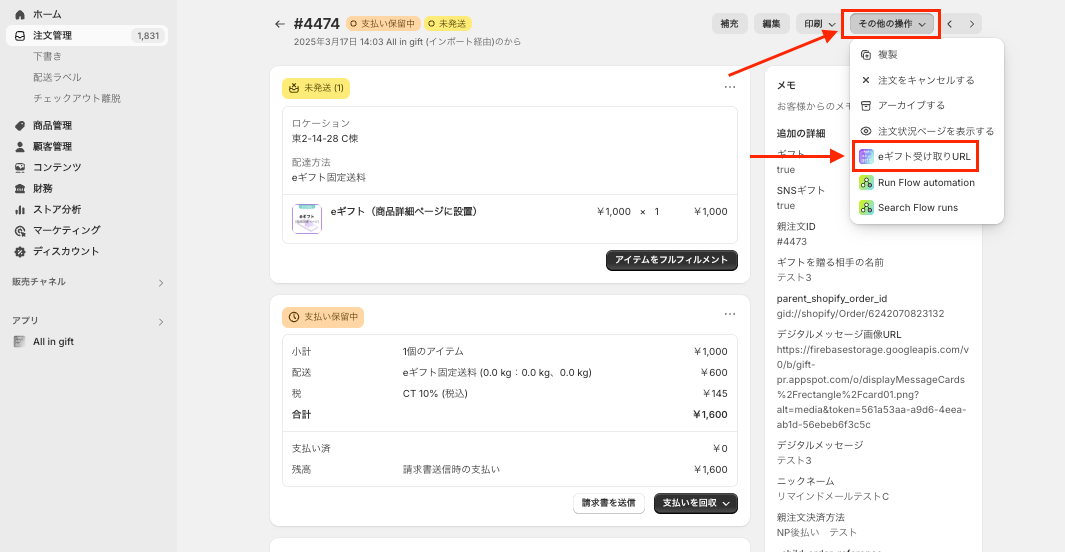Viewport: 1065px width, 552px height.
Task: Choose 注文をキャンセルする from menu
Action: click(x=925, y=80)
